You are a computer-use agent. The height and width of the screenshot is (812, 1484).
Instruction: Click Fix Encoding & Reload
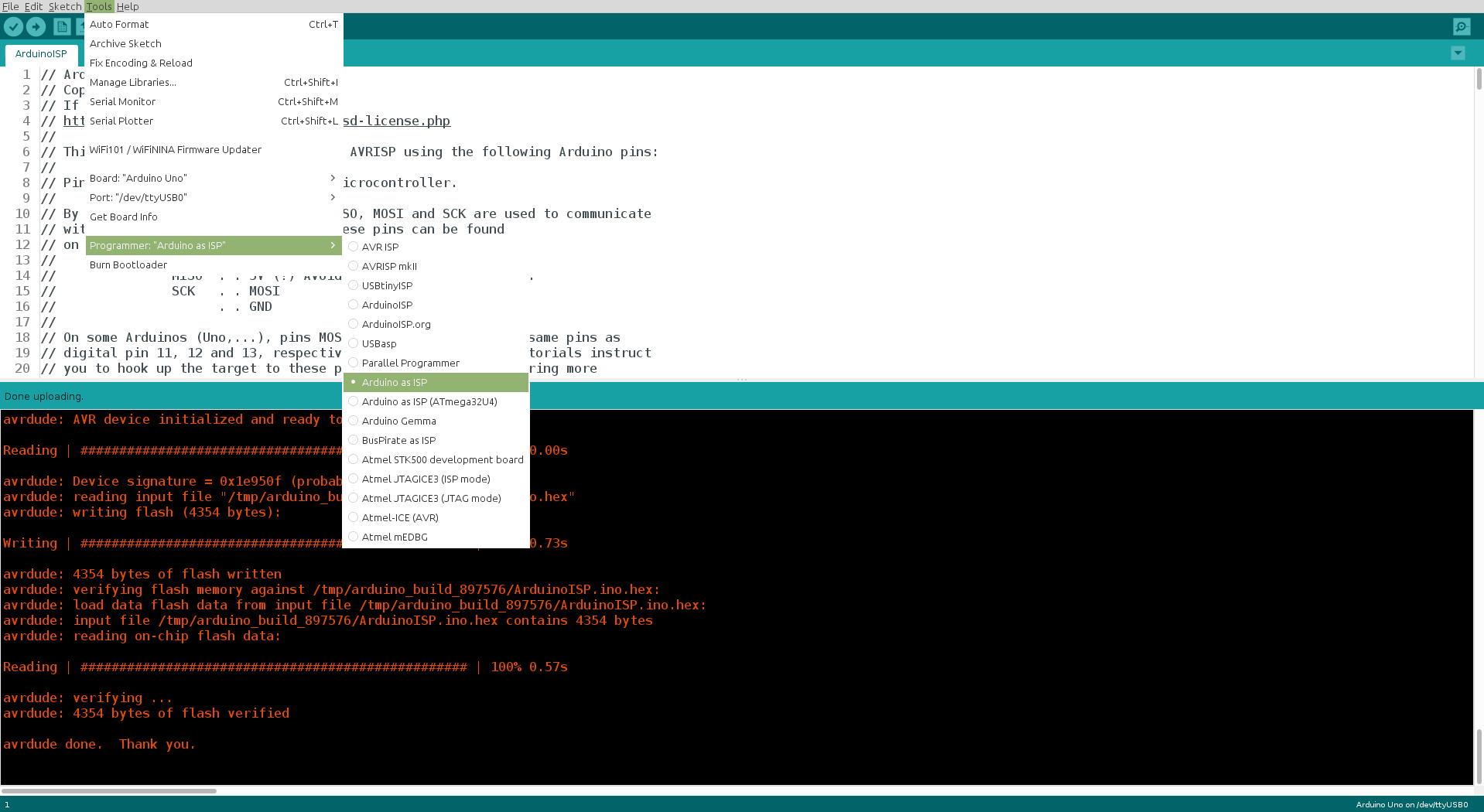tap(214, 63)
